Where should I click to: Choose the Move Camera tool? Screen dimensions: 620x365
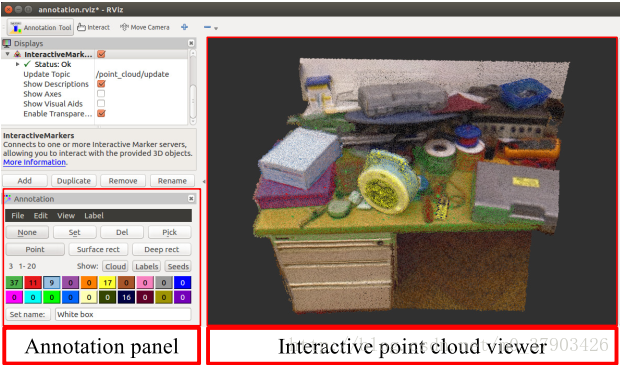(145, 27)
